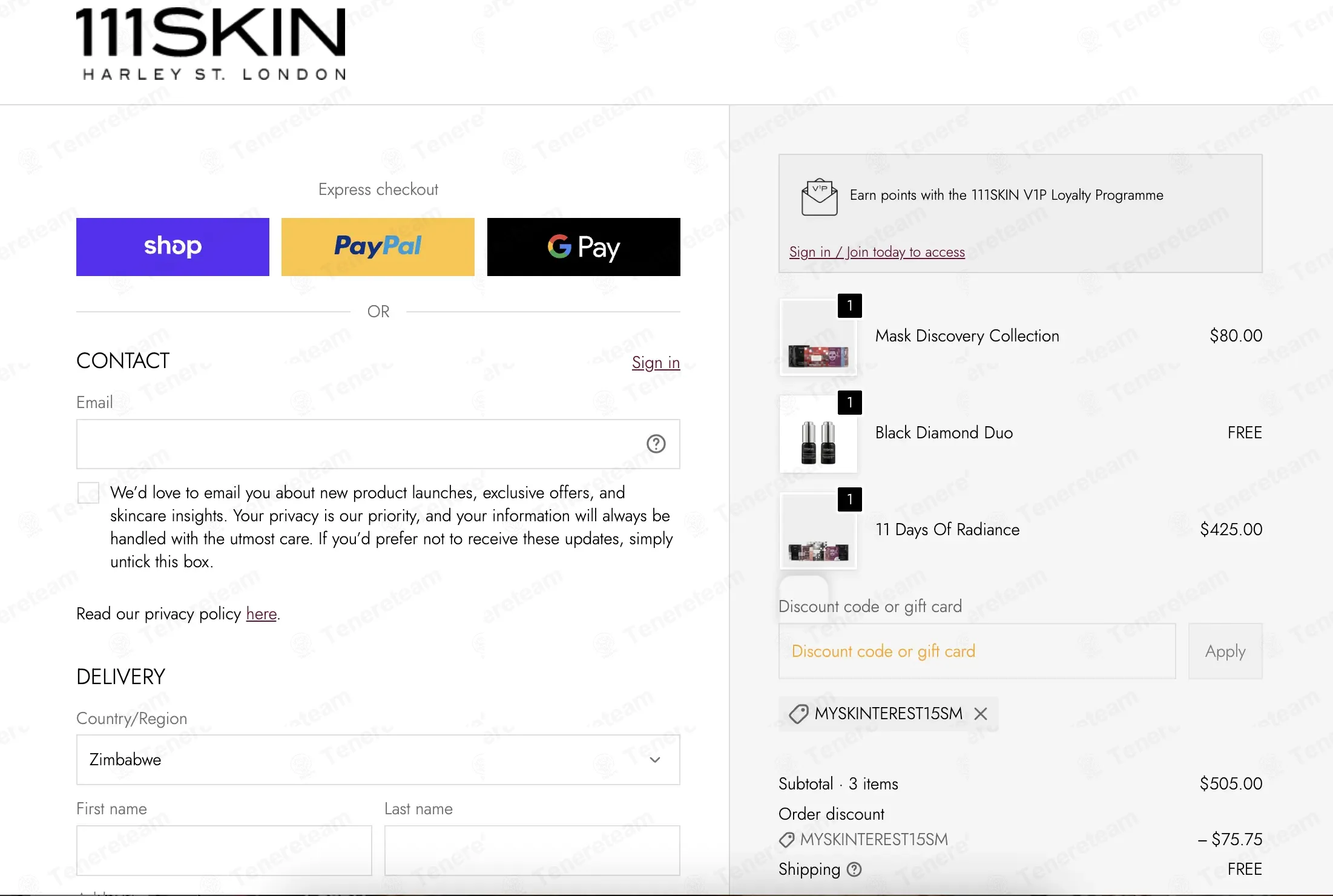Click the 'Subtotal · 3 items' label
This screenshot has height=896, width=1333.
point(838,784)
